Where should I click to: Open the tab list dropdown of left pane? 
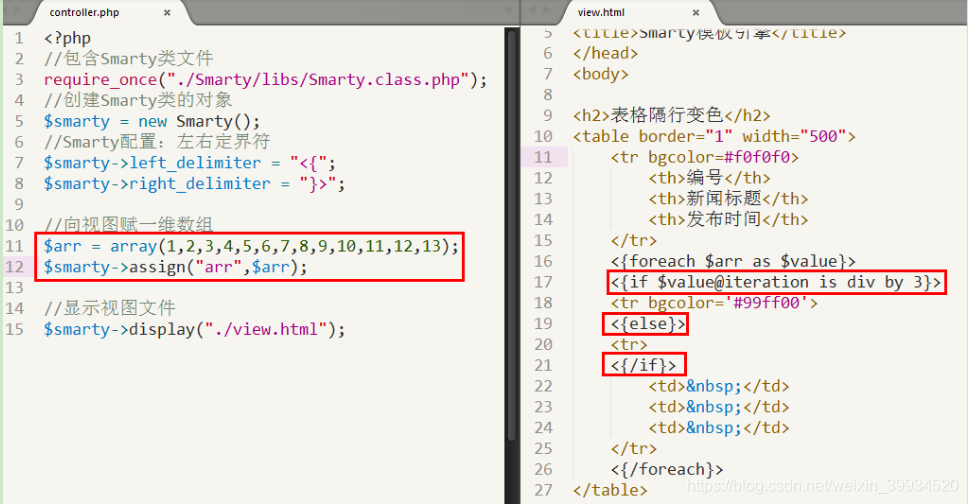[x=508, y=10]
